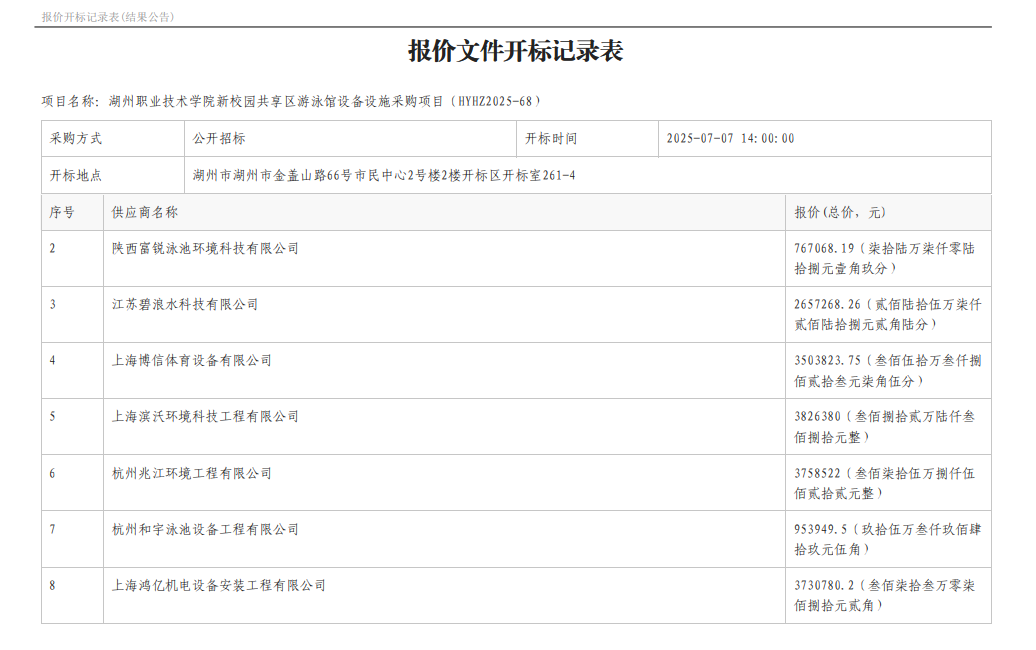Screen dimensions: 1036x650
Task: Click the 开标地点 label cell
Action: click(113, 175)
